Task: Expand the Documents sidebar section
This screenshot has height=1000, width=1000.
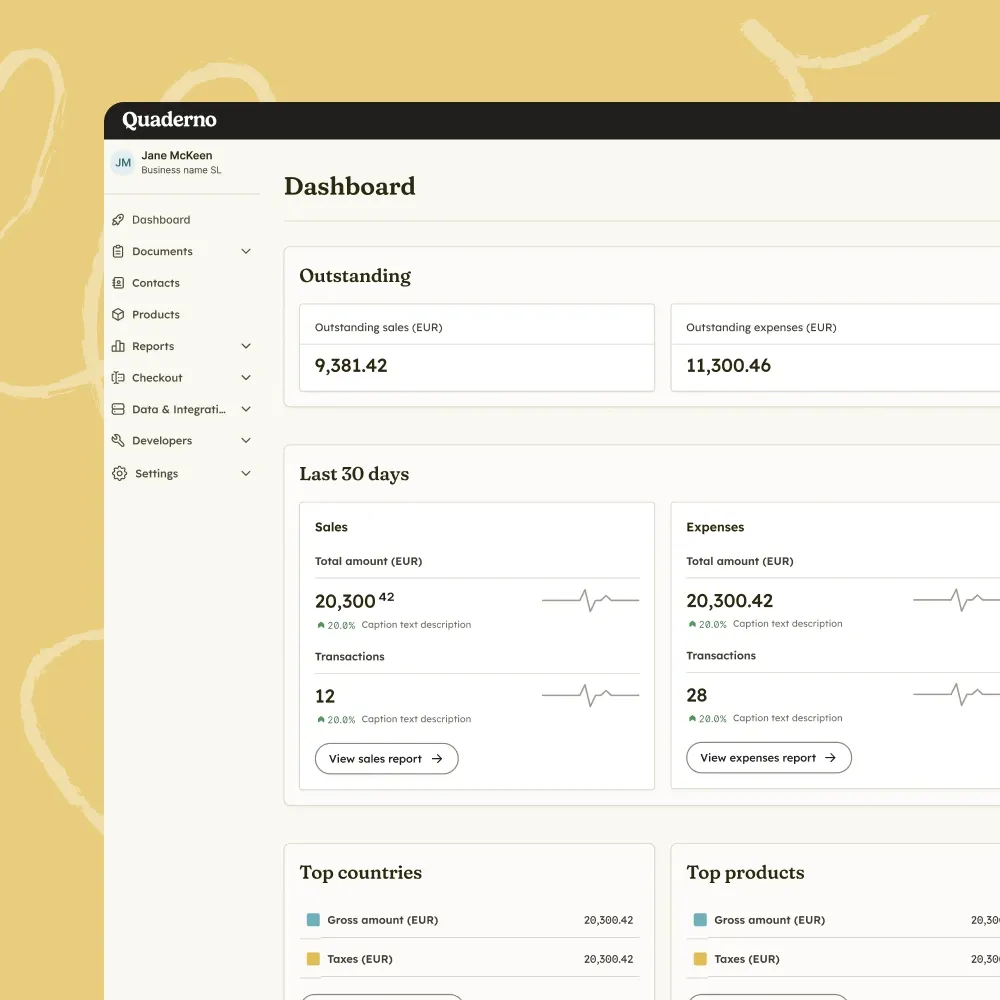Action: 245,251
